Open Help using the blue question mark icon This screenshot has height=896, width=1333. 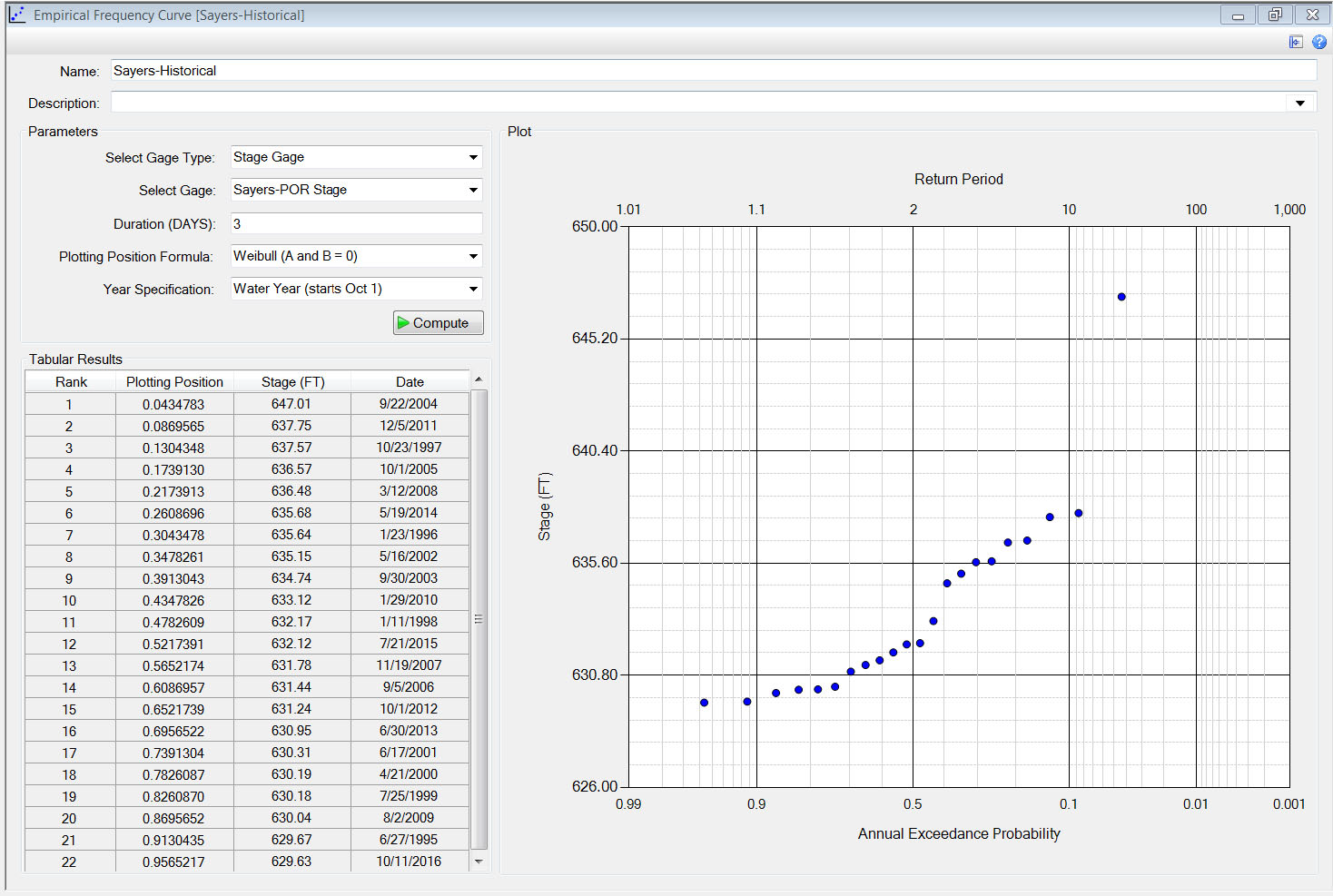1318,42
